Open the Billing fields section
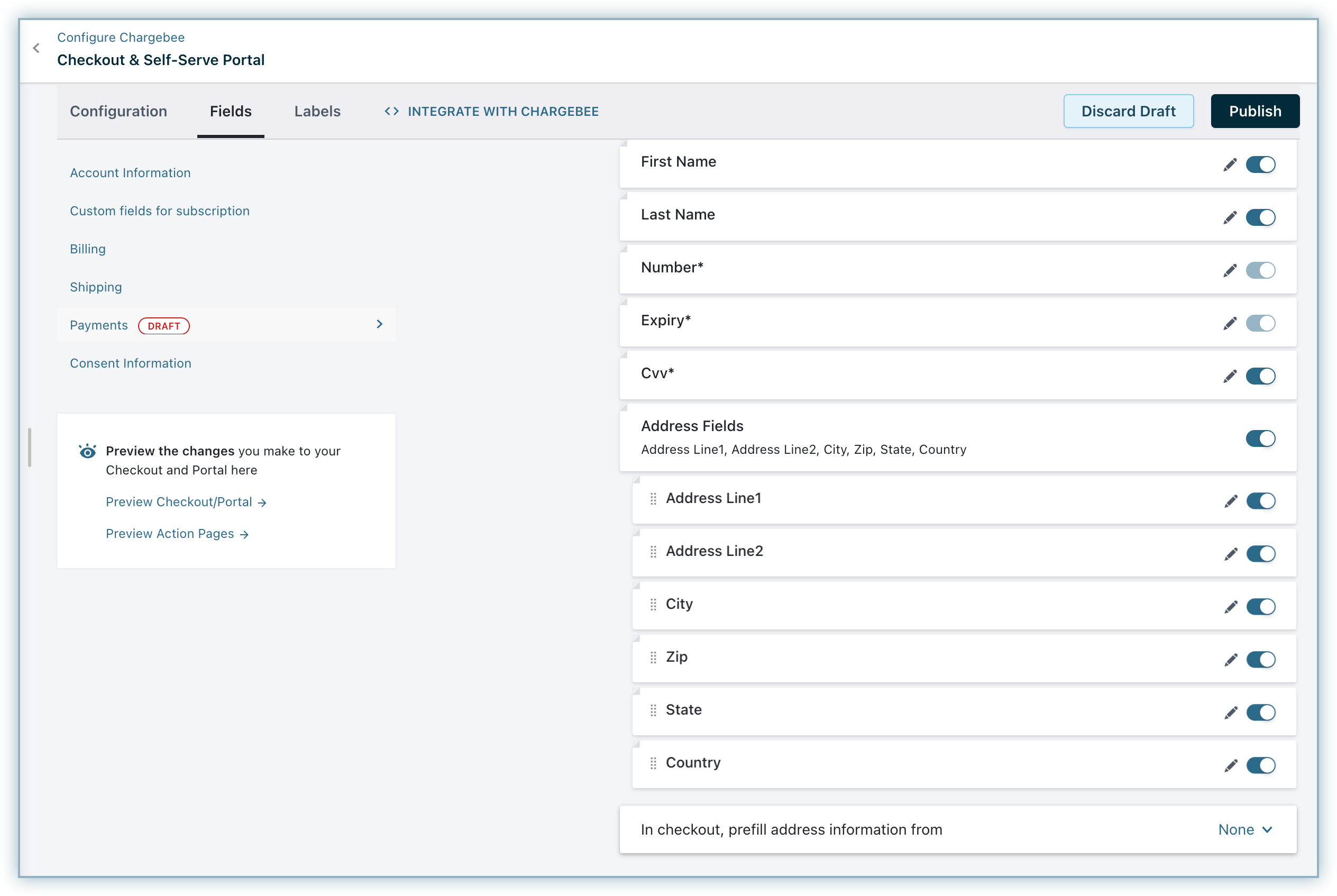Image resolution: width=1337 pixels, height=896 pixels. coord(87,249)
